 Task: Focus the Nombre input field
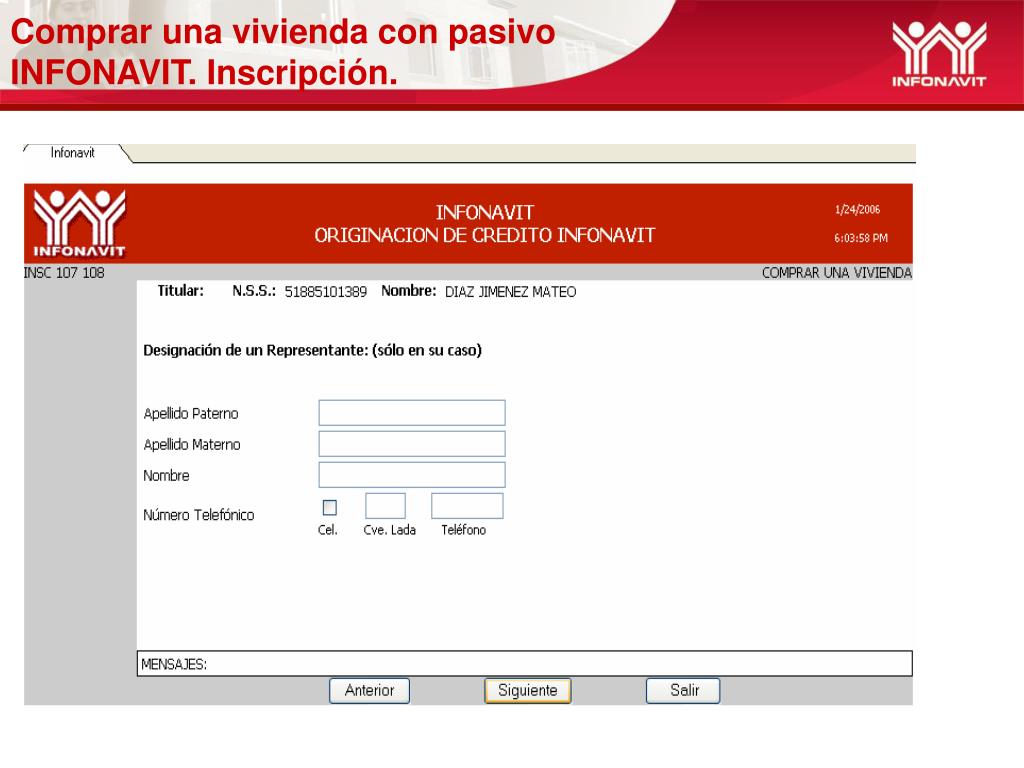[x=412, y=475]
